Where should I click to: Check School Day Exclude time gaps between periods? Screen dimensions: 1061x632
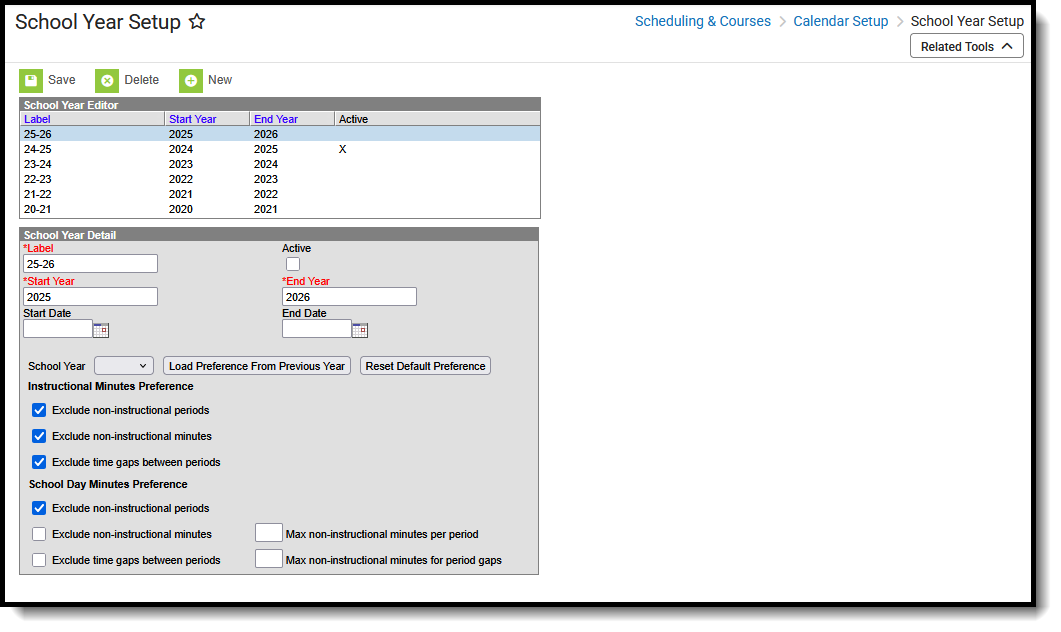click(x=39, y=560)
